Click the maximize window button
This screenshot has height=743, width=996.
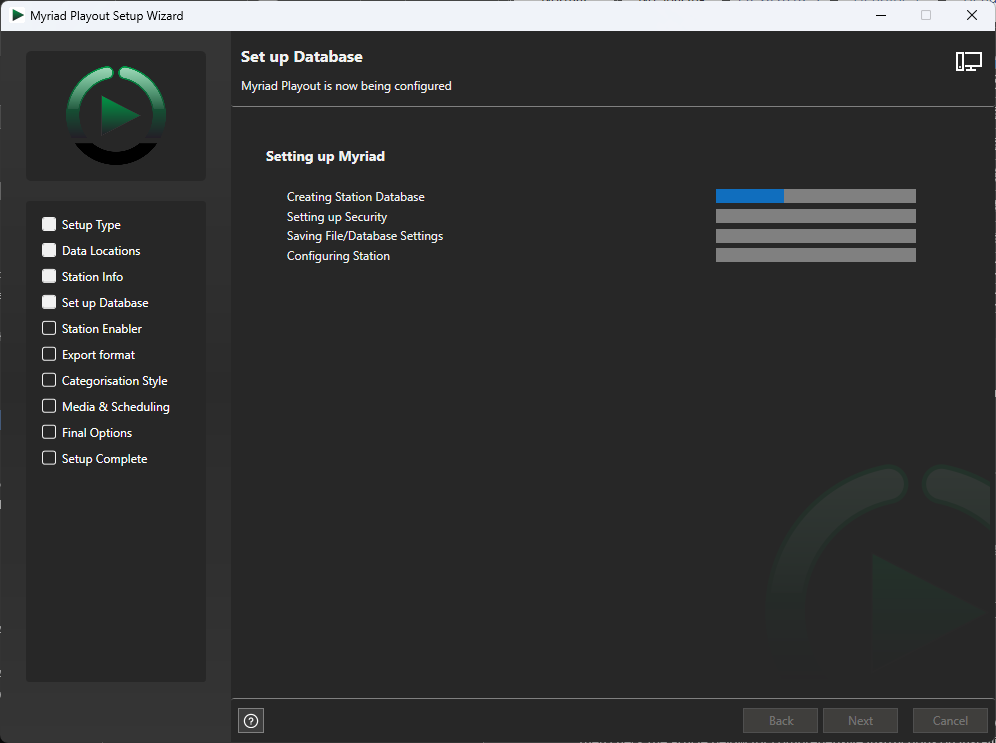pos(926,15)
